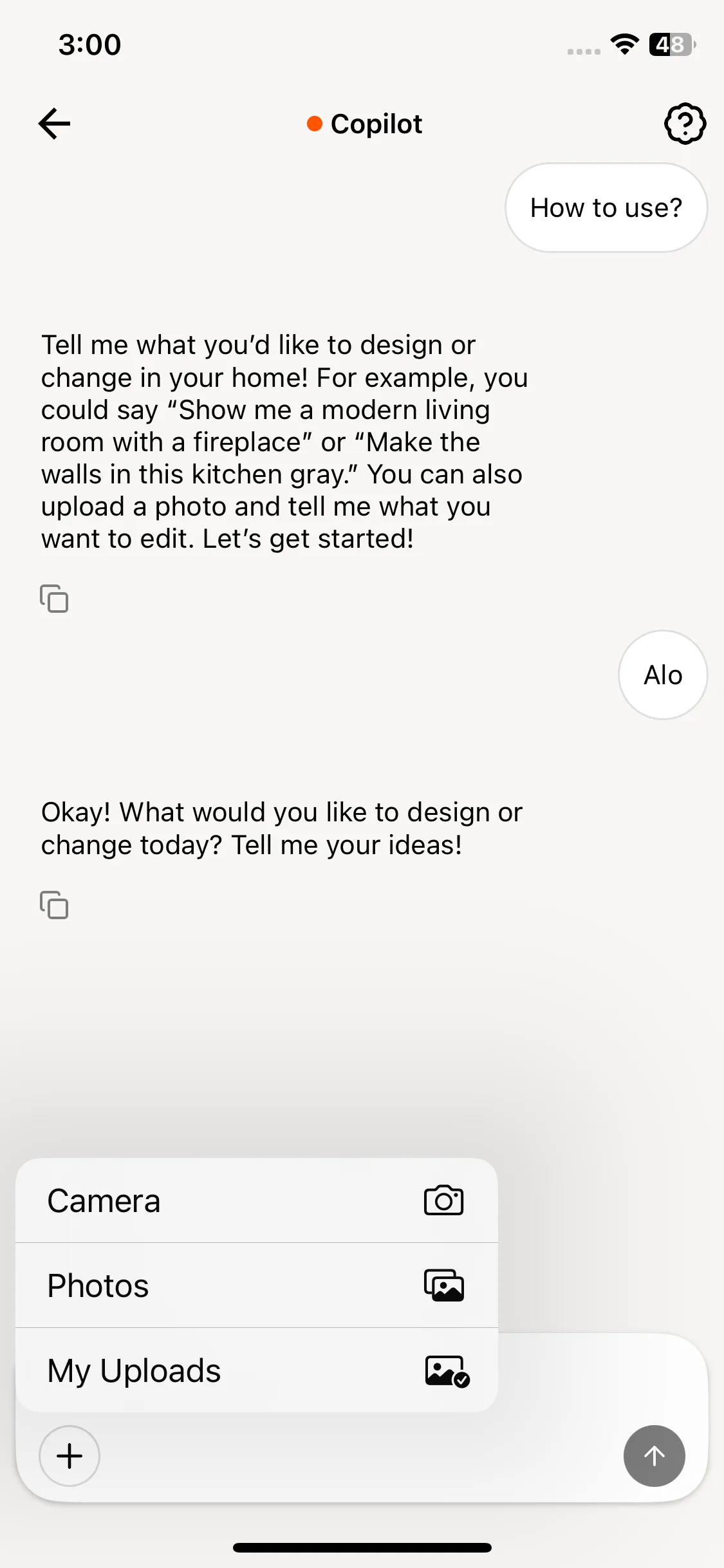This screenshot has height=1568, width=724.
Task: Tap the My Uploads image icon
Action: click(x=447, y=1371)
